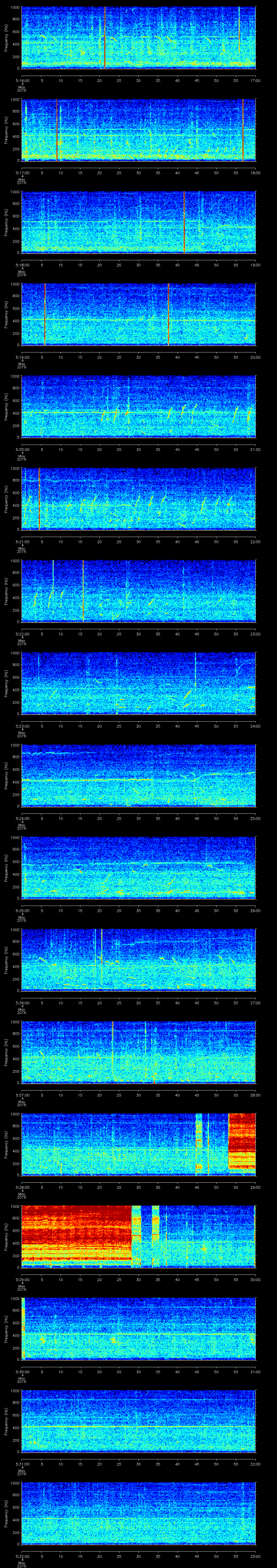Screen dimensions: 277x1568
Task: Click the 5:23:00 start time label
Action: 22,726
